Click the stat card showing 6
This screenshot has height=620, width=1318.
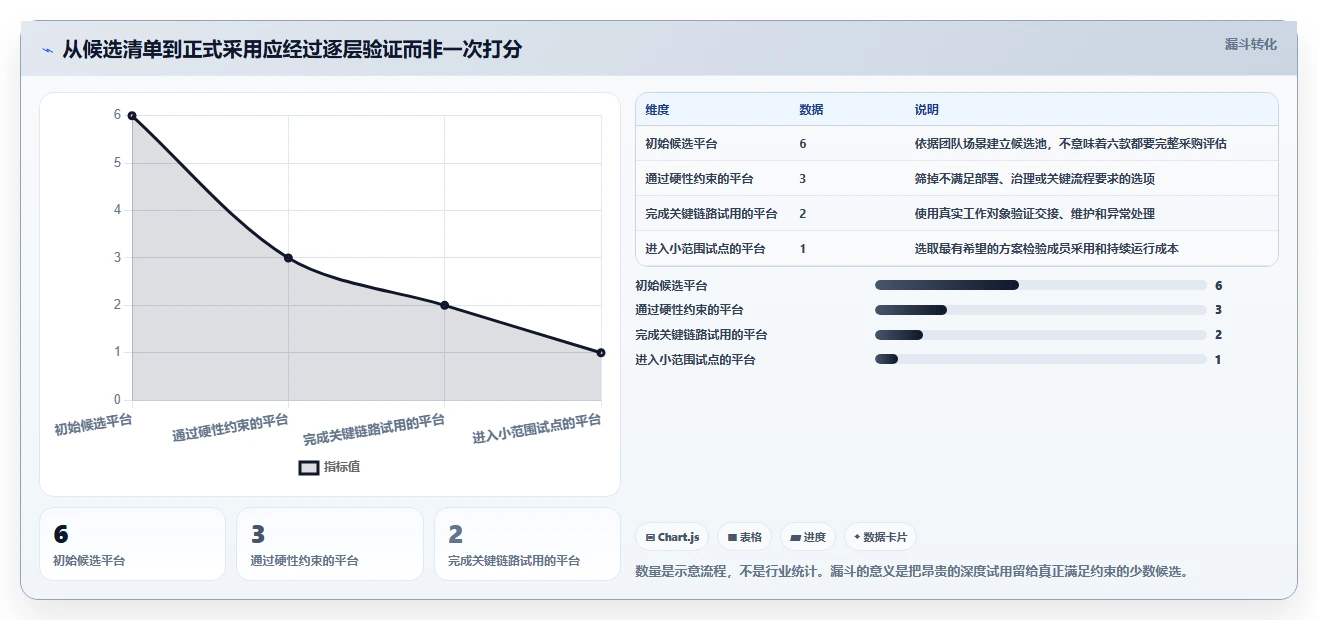132,544
